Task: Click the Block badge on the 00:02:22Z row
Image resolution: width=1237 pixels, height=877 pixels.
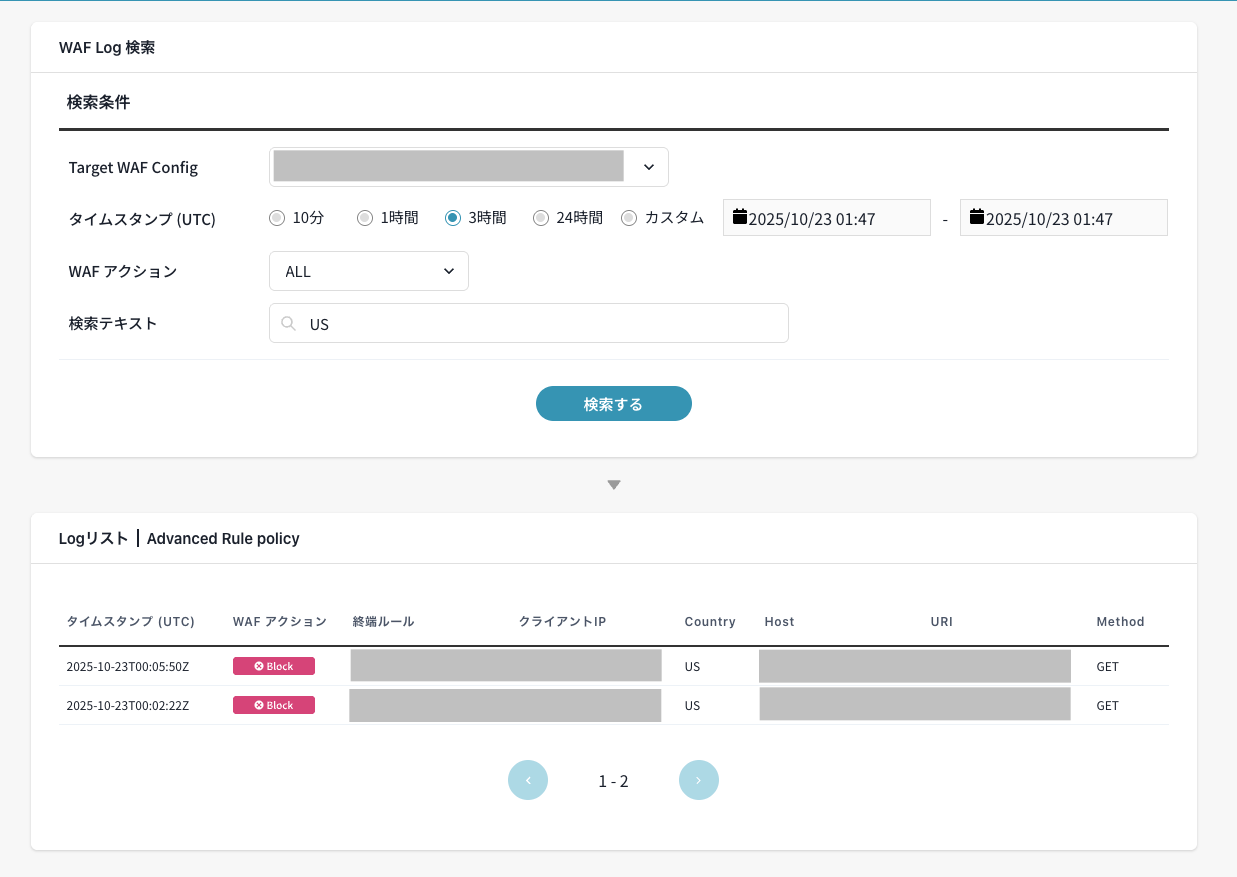Action: coord(274,705)
